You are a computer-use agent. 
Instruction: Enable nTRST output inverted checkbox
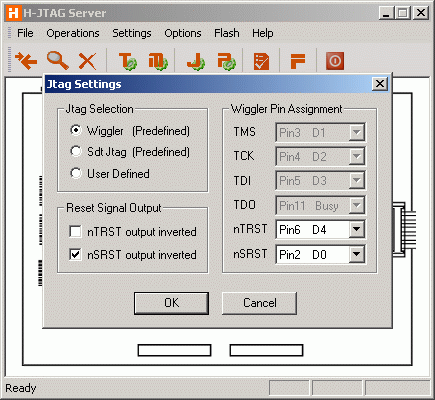pyautogui.click(x=75, y=231)
